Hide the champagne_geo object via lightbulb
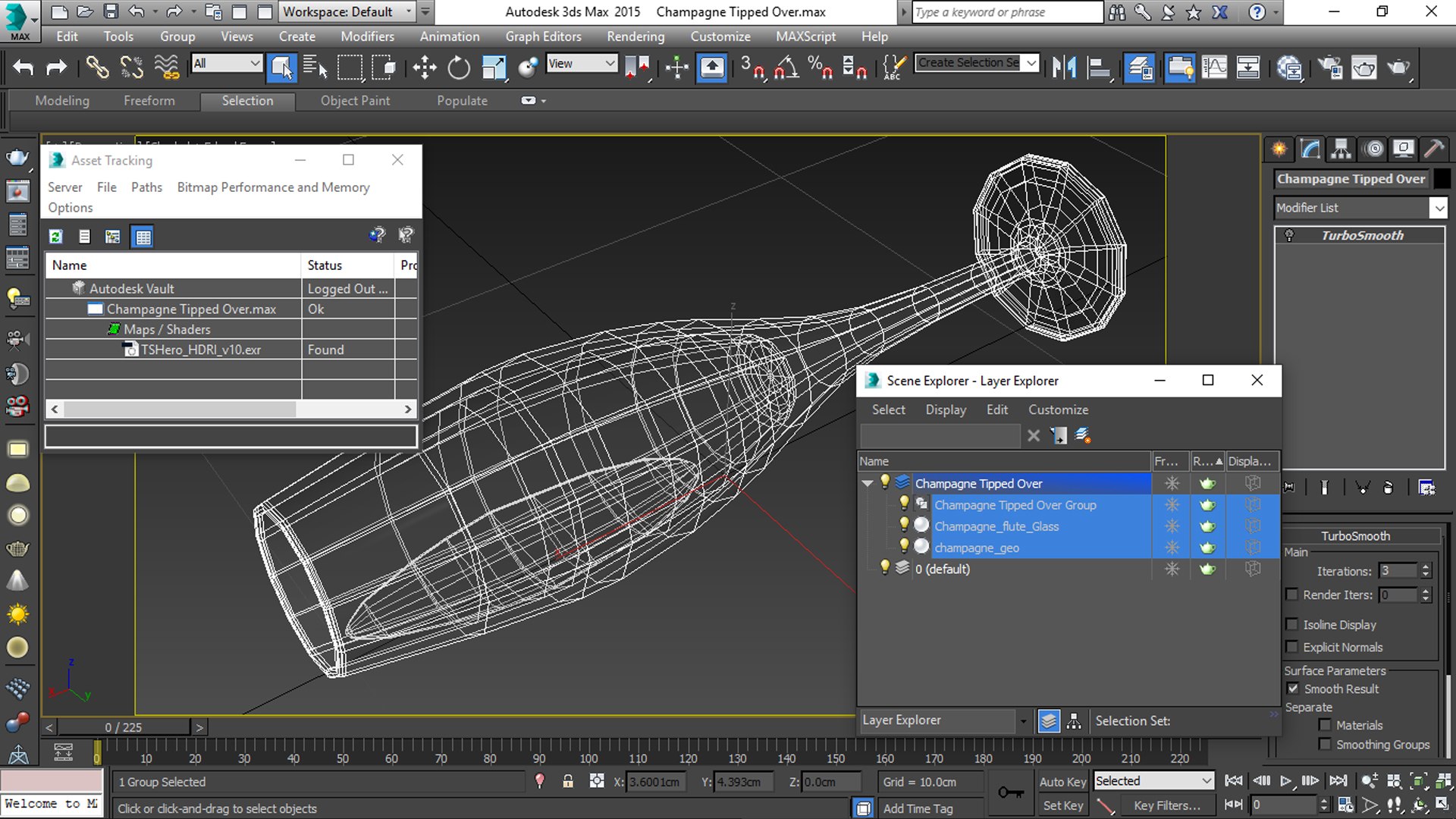1456x819 pixels. tap(904, 546)
